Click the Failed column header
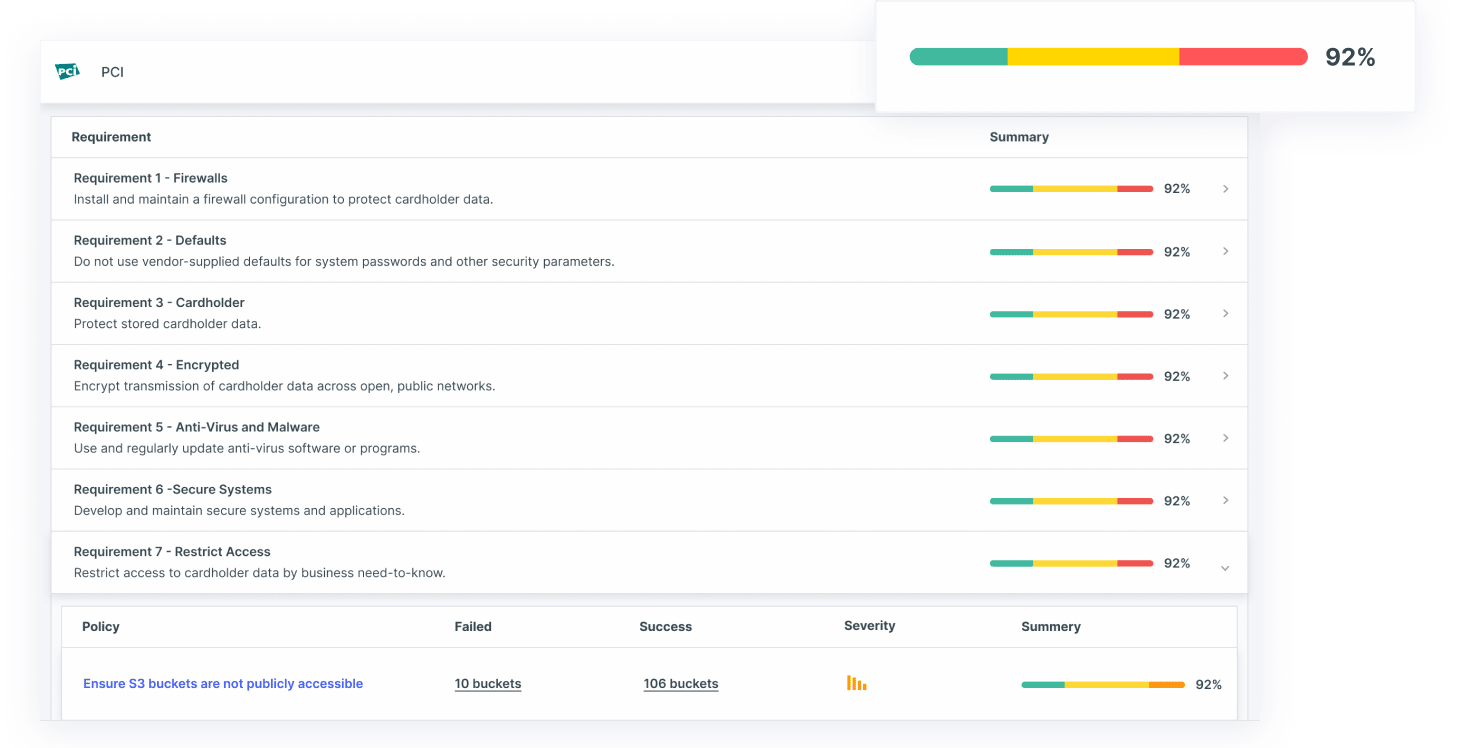1457x748 pixels. (x=473, y=627)
